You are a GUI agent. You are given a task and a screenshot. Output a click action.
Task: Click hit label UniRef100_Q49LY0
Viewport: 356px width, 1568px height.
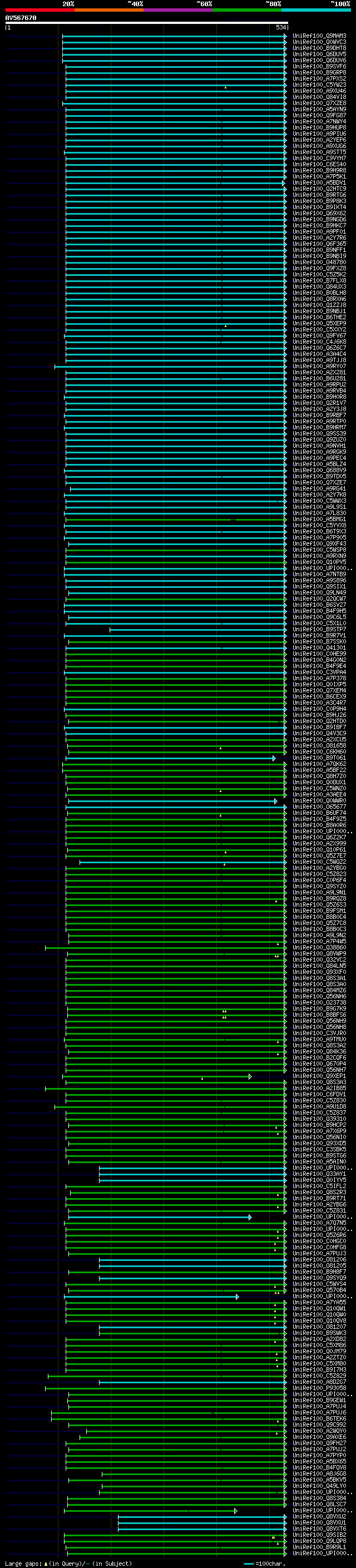point(319,1486)
